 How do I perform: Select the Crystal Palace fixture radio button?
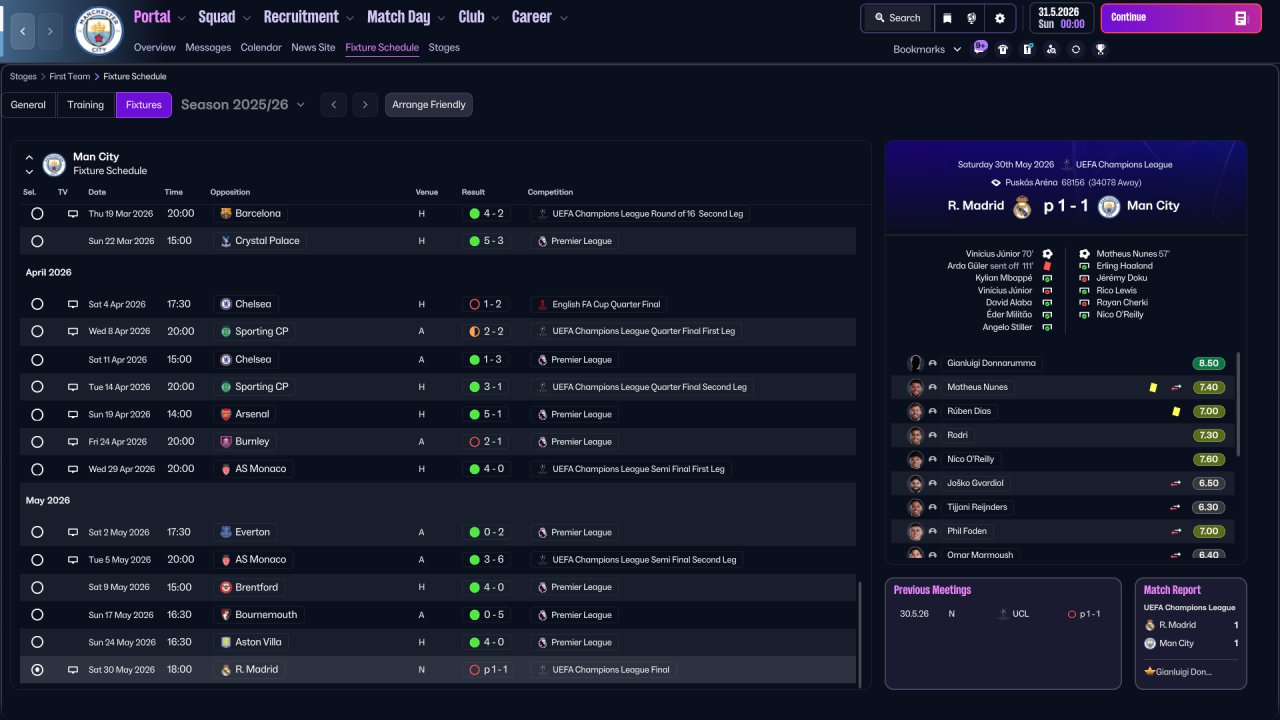37,241
